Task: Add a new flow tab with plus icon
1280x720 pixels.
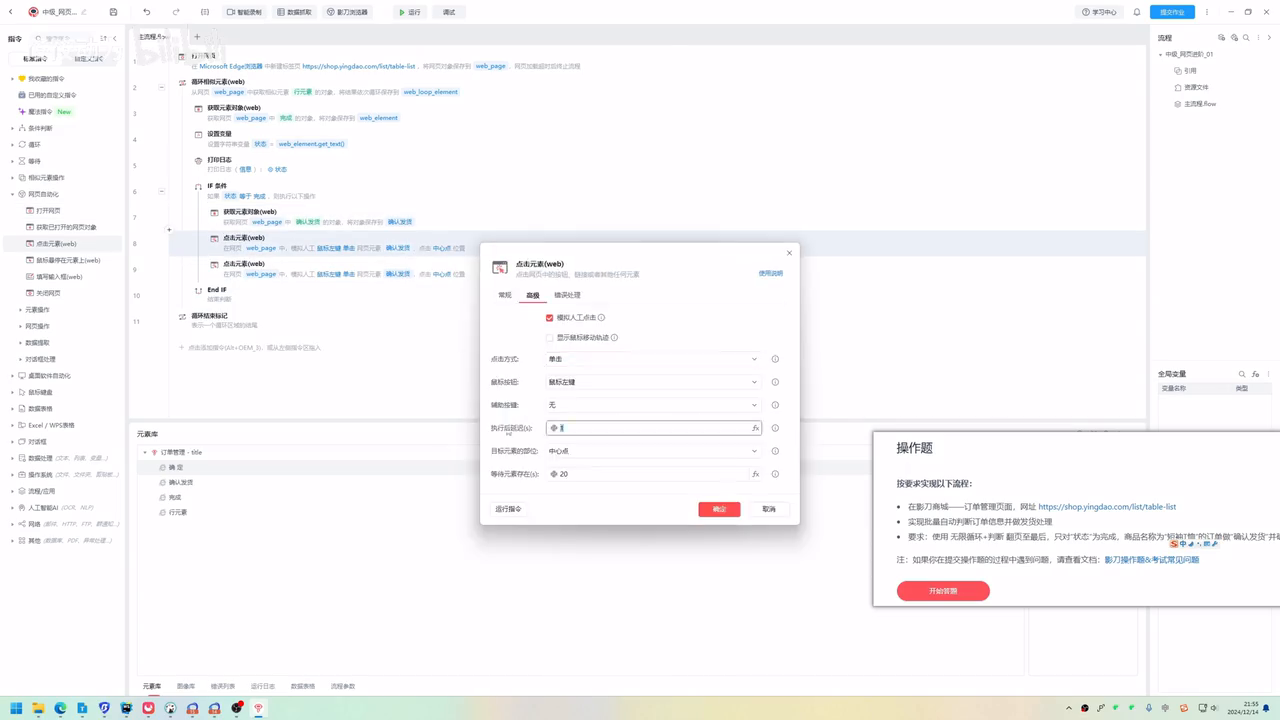Action: 197,37
